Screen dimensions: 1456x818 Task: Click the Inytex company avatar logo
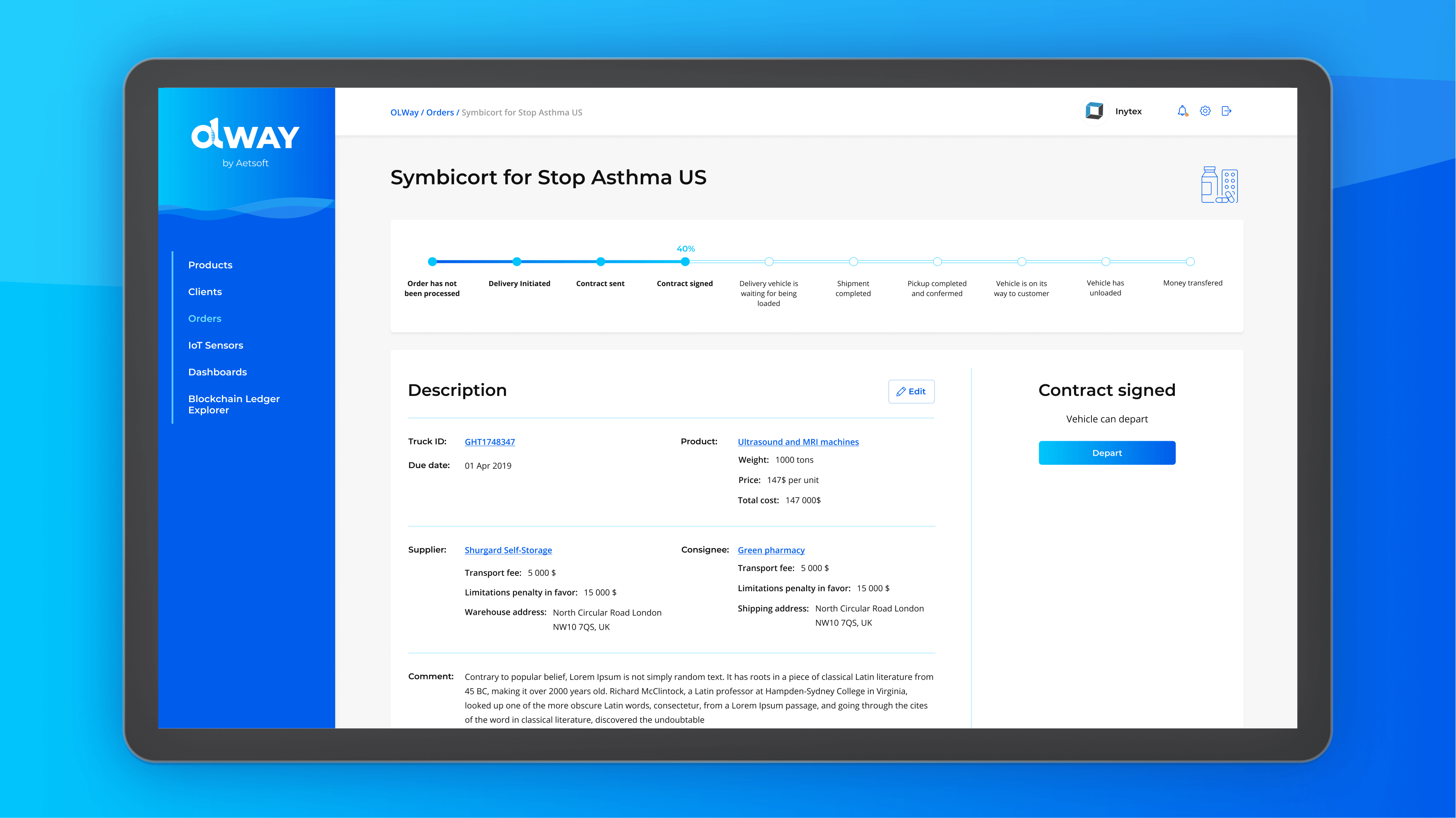(1094, 111)
